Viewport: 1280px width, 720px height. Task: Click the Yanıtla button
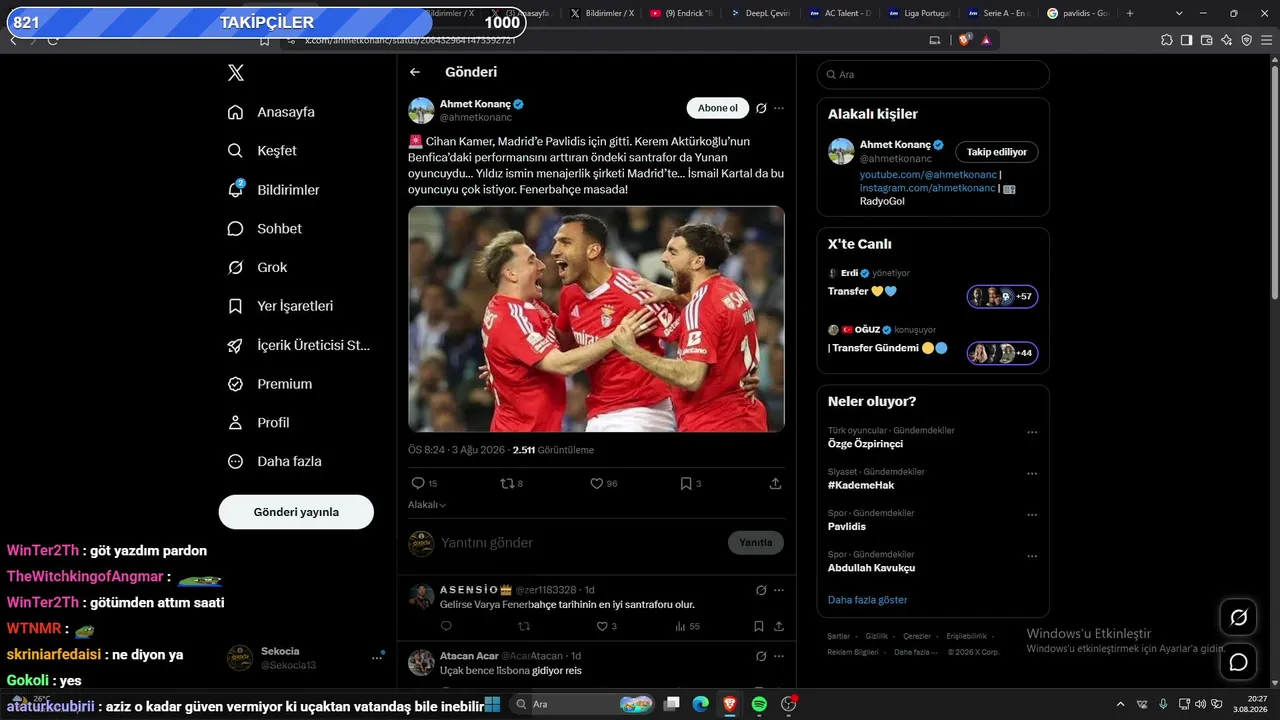click(x=756, y=543)
